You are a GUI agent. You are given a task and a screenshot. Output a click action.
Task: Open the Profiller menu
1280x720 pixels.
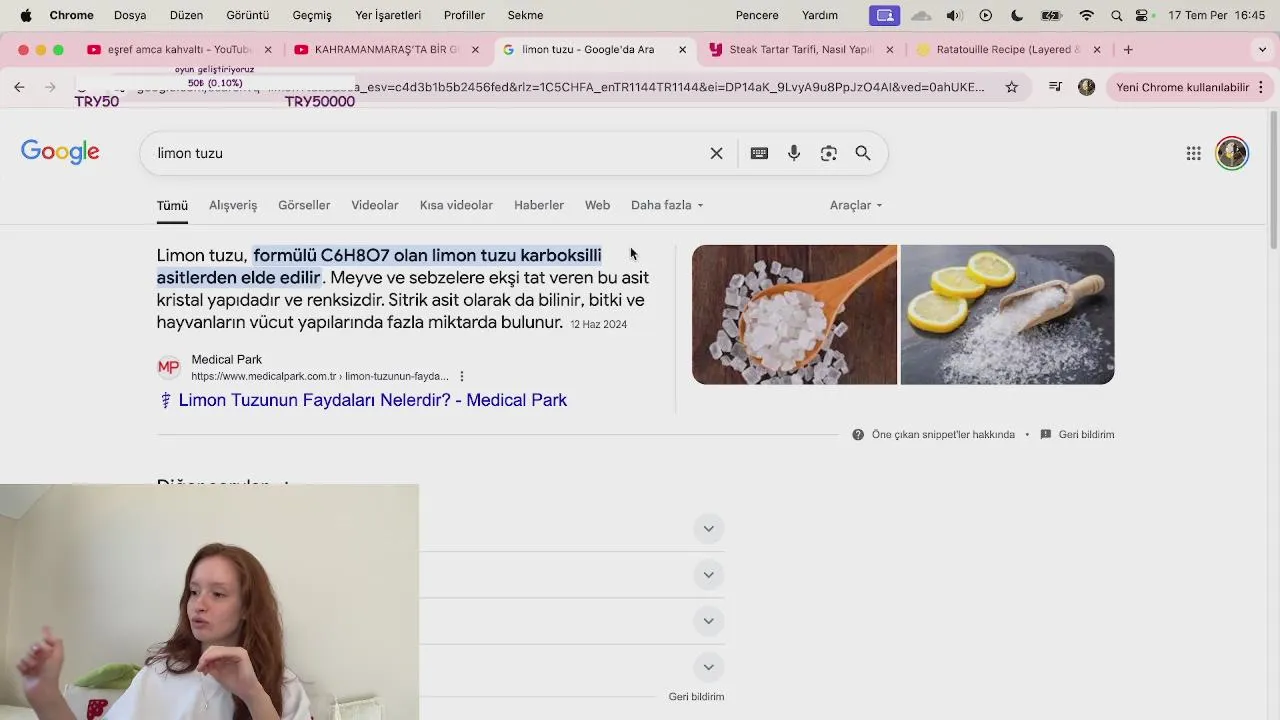click(464, 15)
